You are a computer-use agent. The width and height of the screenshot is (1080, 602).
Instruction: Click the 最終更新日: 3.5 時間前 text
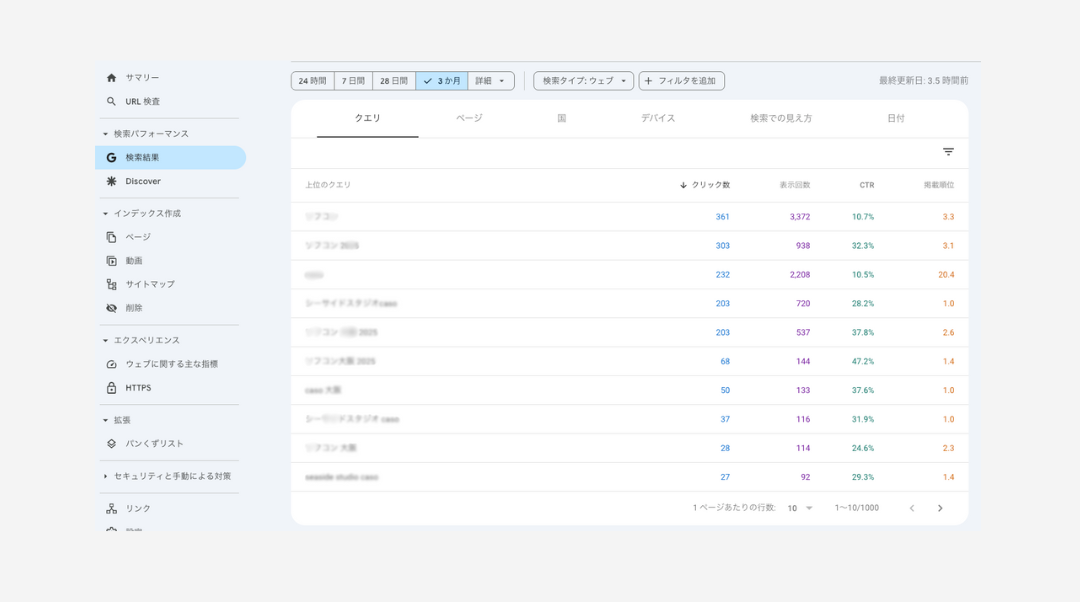924,81
